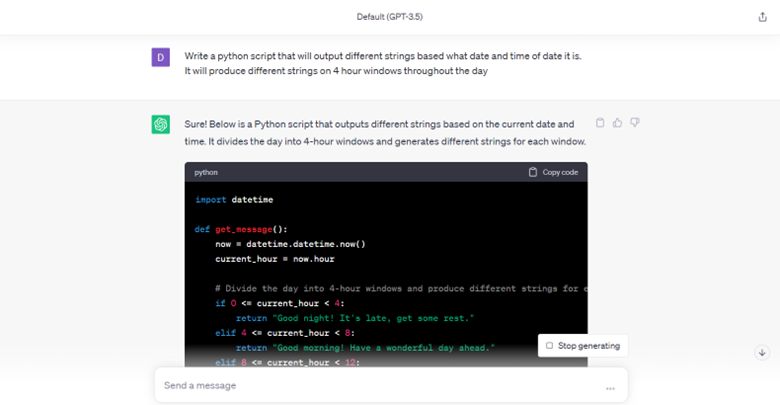780x405 pixels.
Task: Focus the Send a message input
Action: click(x=391, y=385)
